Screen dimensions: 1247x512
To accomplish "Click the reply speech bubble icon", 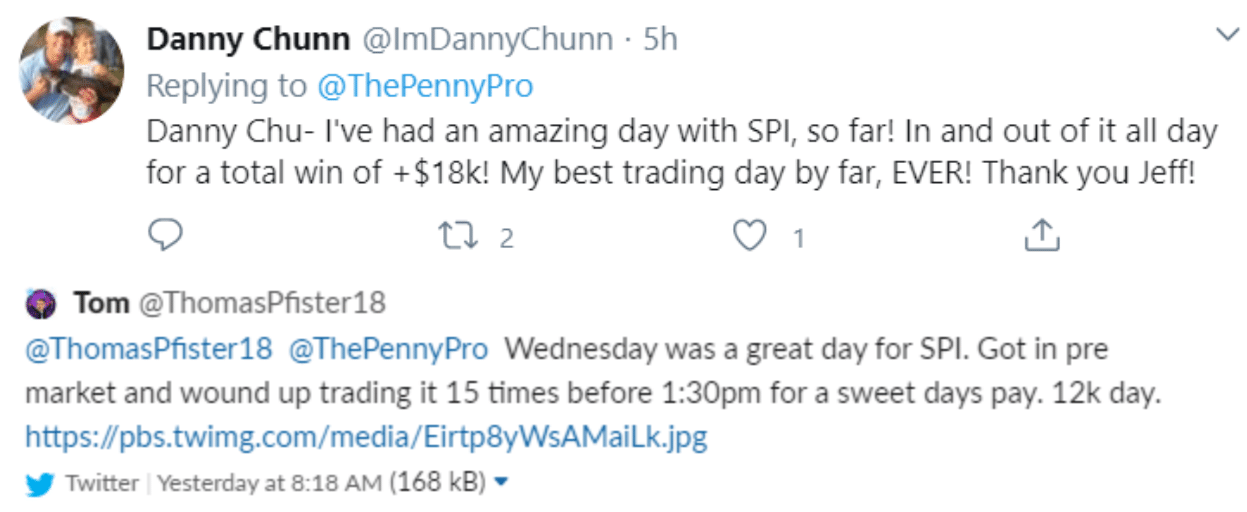I will pyautogui.click(x=165, y=236).
